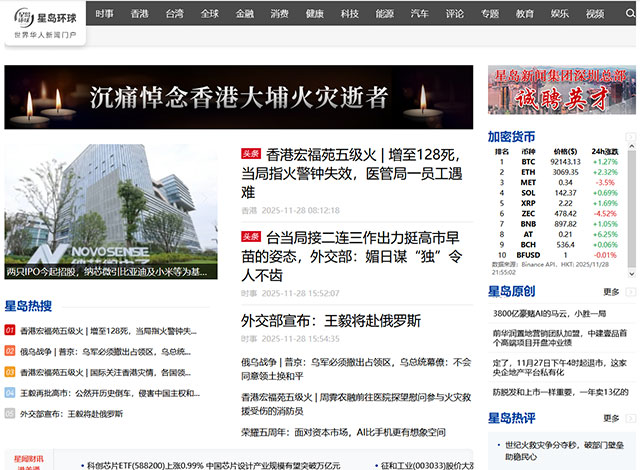Click the arrow icon beside 星岛热评 更多
This screenshot has height=470, width=640.
click(x=629, y=418)
